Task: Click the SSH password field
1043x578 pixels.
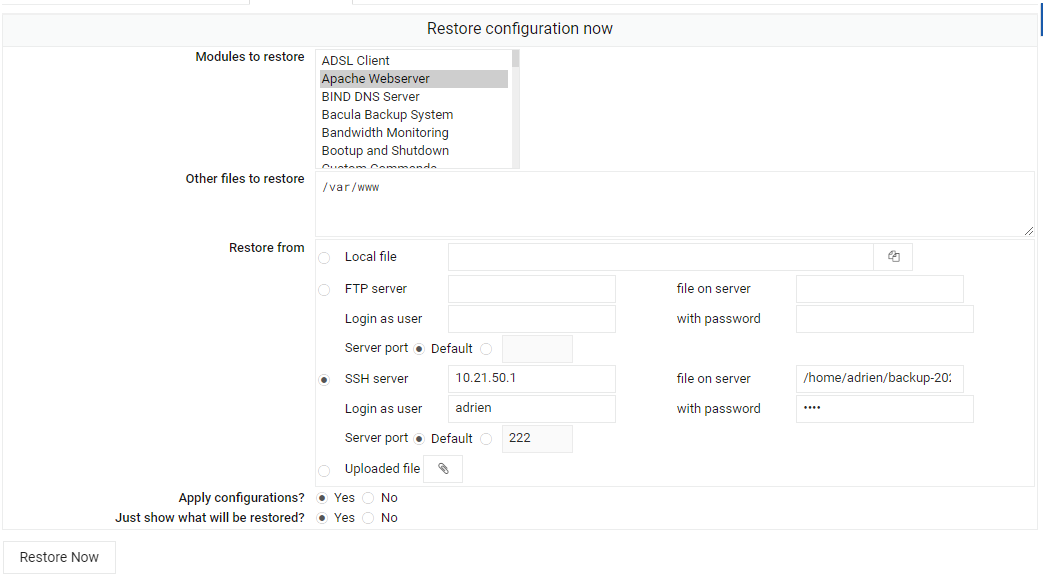Action: (884, 409)
